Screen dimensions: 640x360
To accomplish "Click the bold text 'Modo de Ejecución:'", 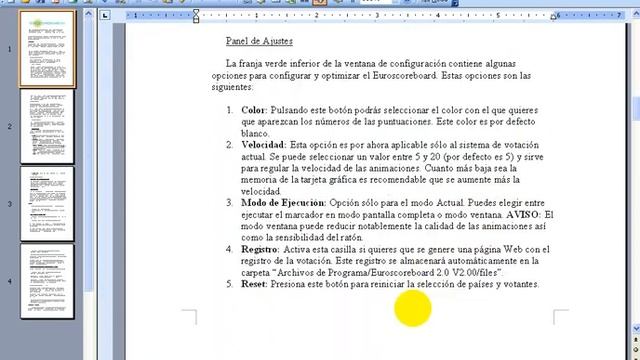I will [283, 203].
